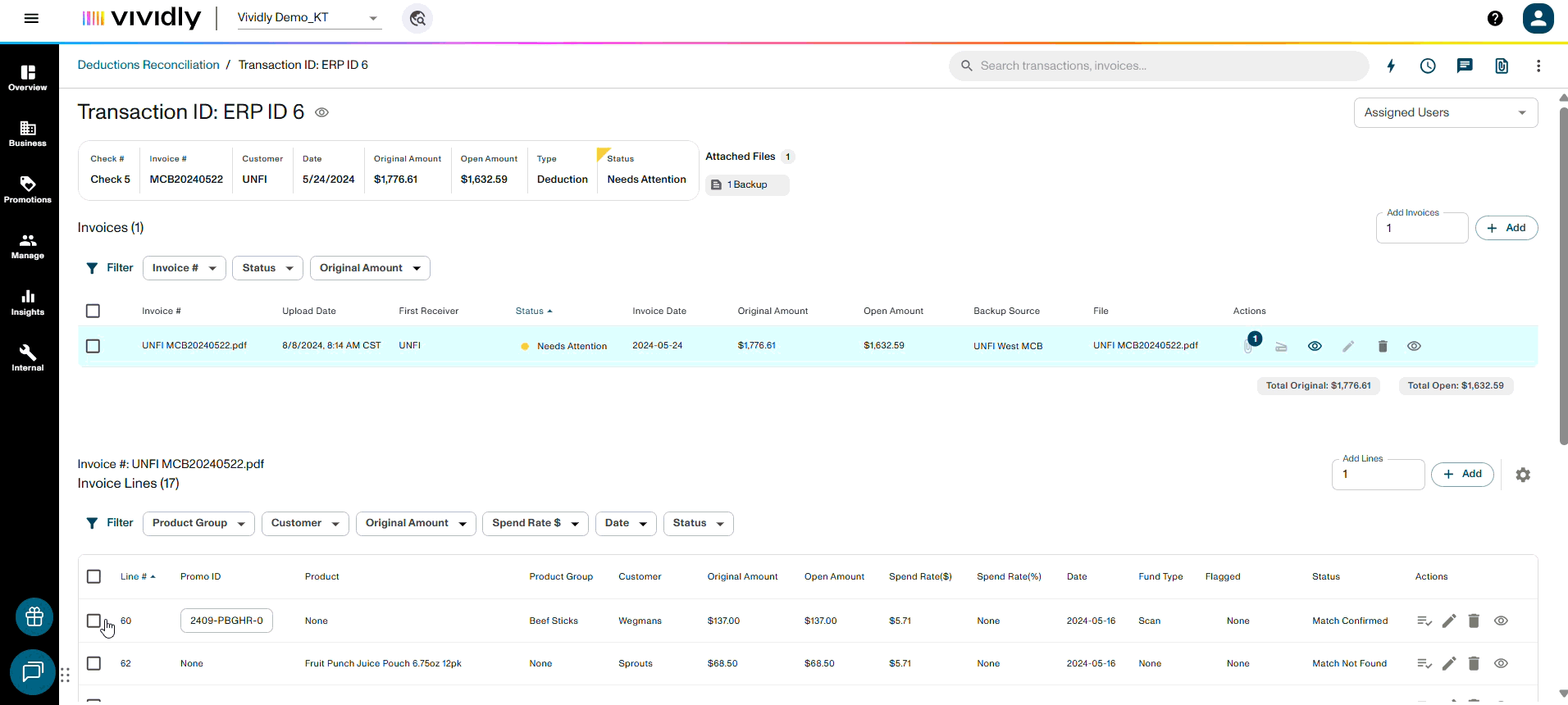Go to Internal in the sidebar
The image size is (1568, 705).
click(x=28, y=358)
